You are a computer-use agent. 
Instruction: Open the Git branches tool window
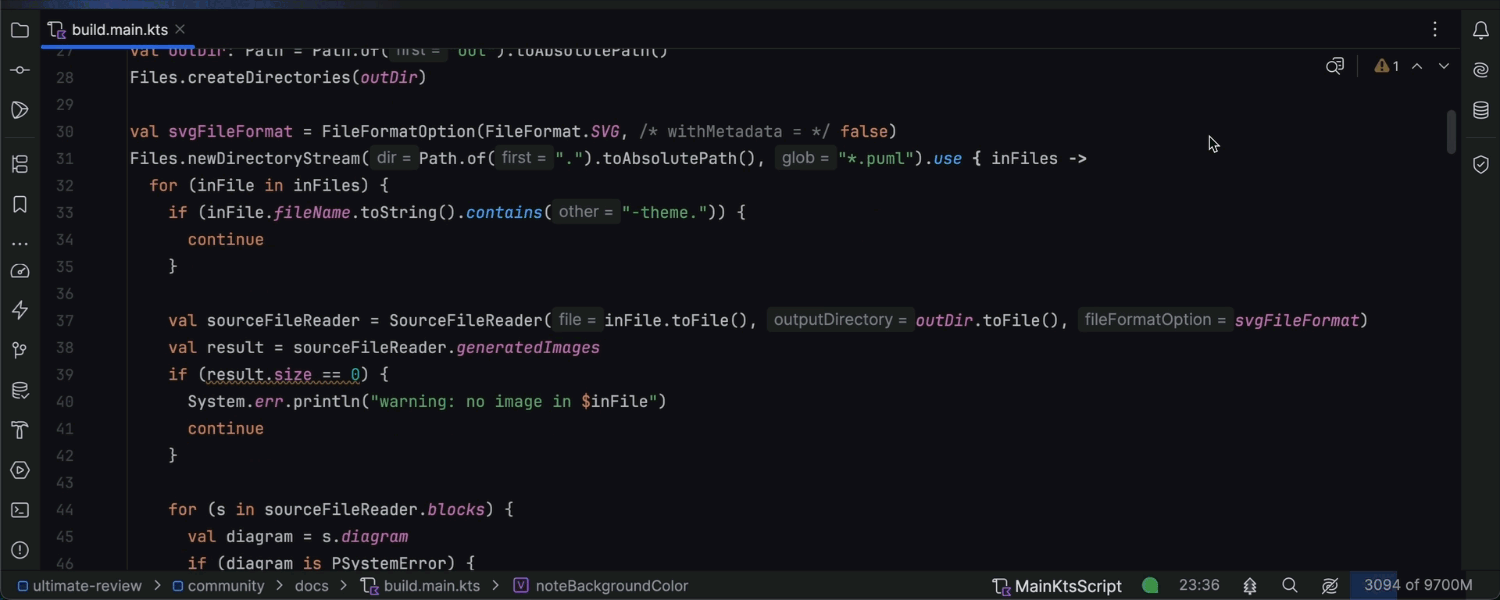point(20,350)
